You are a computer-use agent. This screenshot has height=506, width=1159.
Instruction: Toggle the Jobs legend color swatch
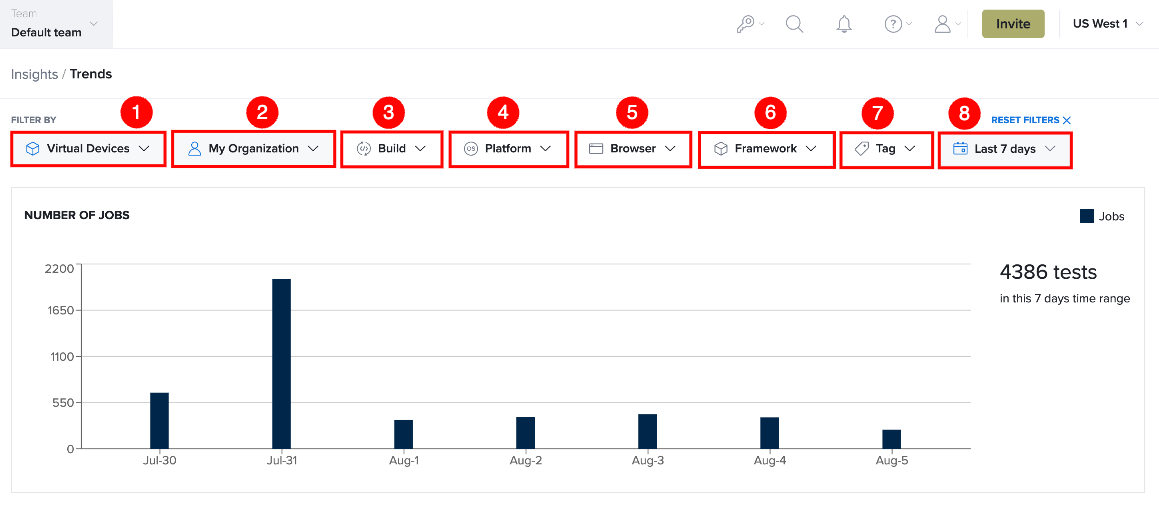(1087, 216)
